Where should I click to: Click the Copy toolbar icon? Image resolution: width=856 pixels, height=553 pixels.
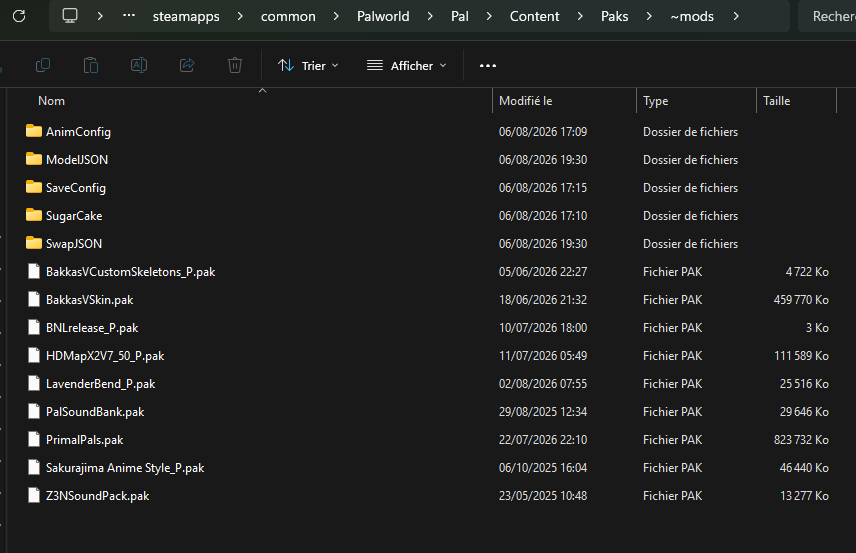tap(43, 66)
